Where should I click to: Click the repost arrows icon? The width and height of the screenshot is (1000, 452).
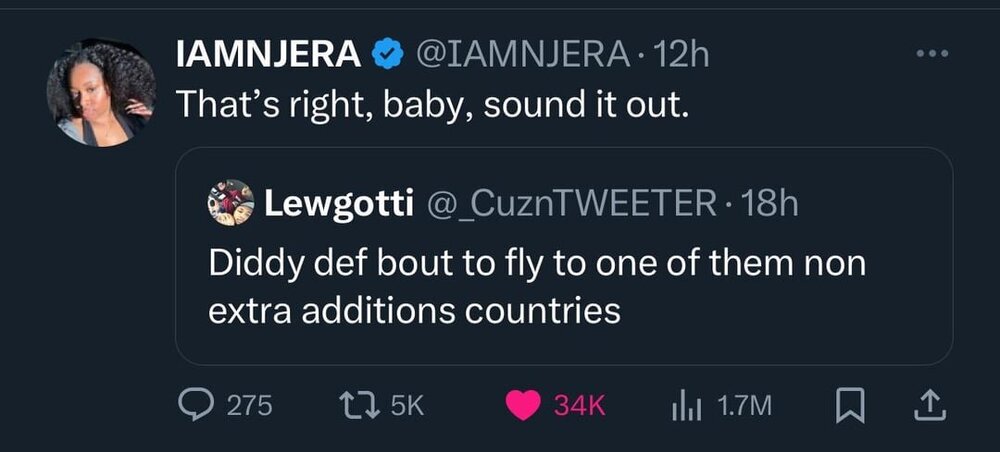pos(356,404)
